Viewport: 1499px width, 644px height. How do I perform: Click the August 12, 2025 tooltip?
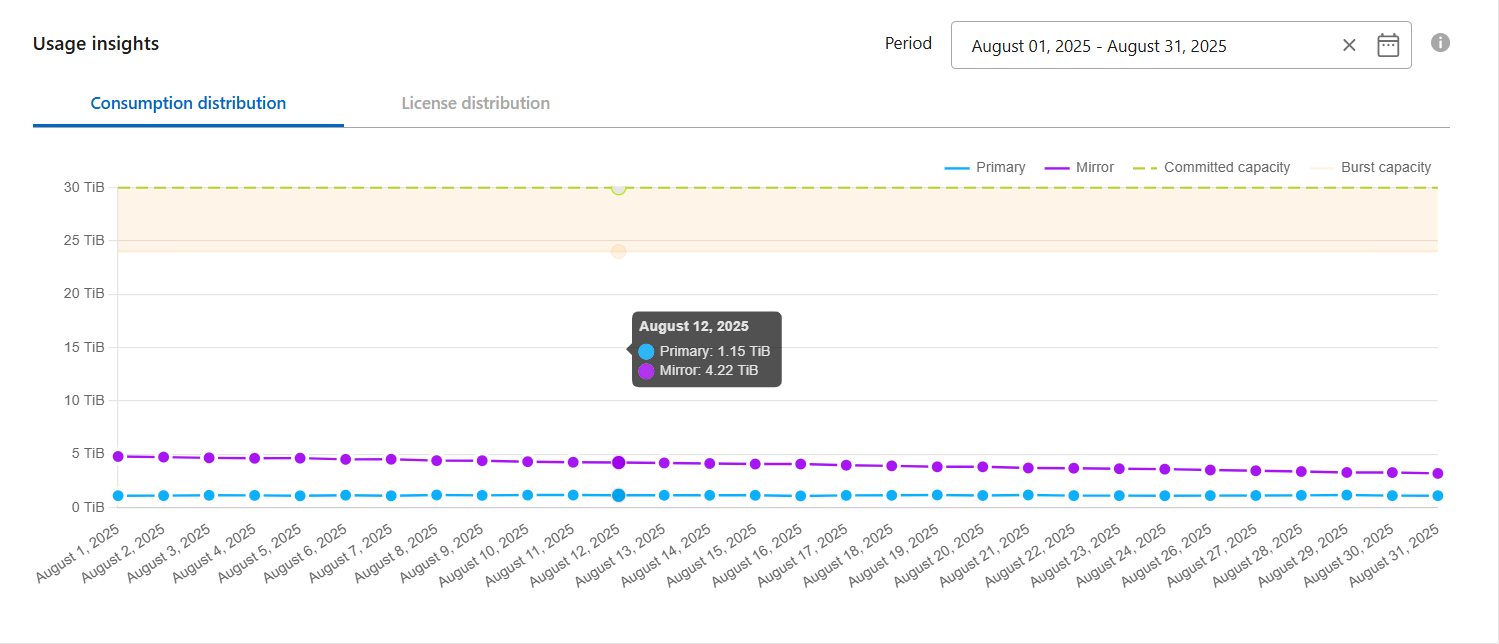707,348
